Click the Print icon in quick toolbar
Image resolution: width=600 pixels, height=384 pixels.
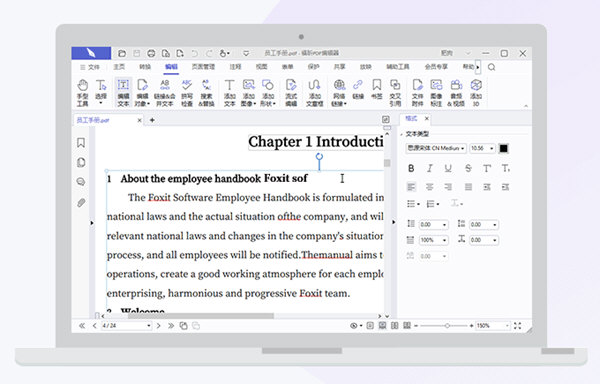pos(151,53)
